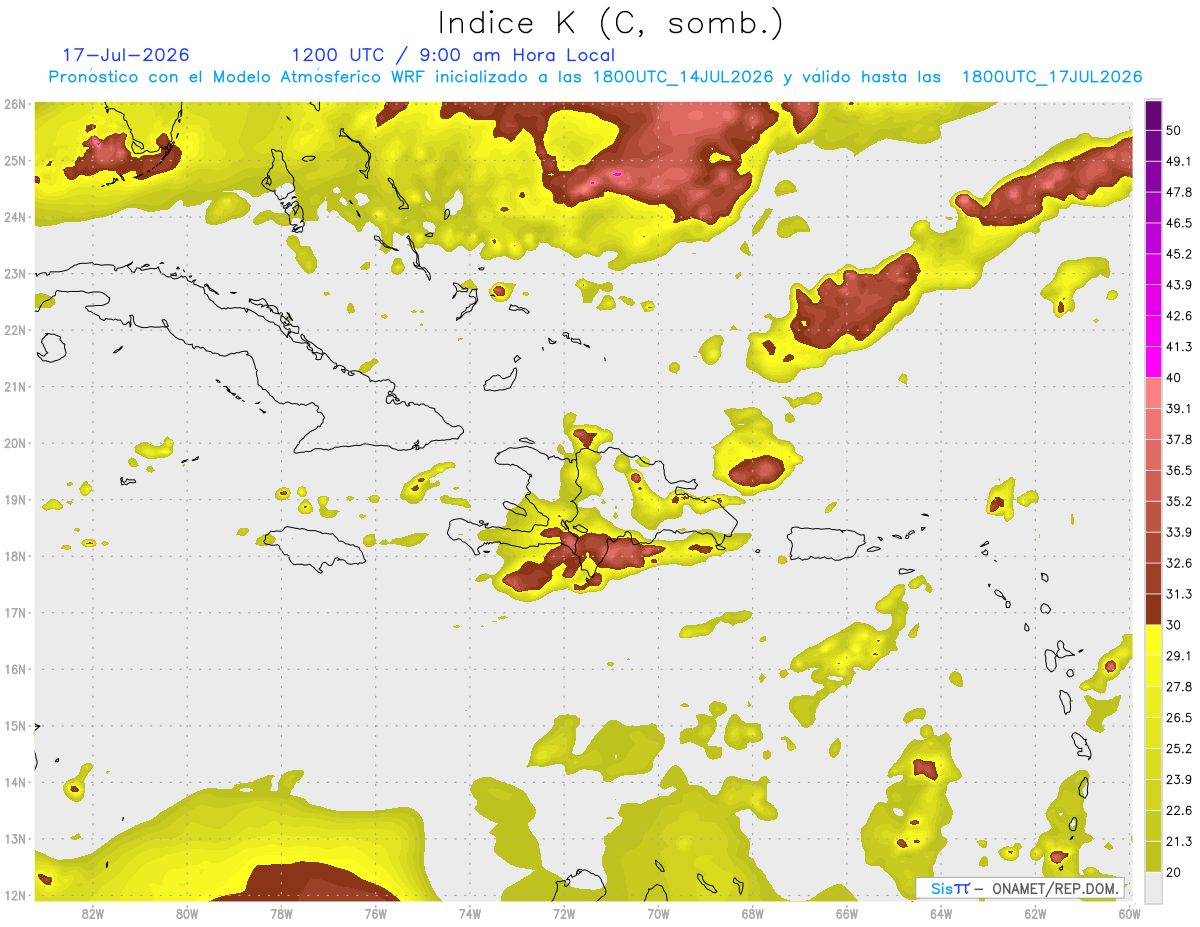Click the longitude label "80W"
Image resolution: width=1200 pixels, height=927 pixels.
pos(187,913)
